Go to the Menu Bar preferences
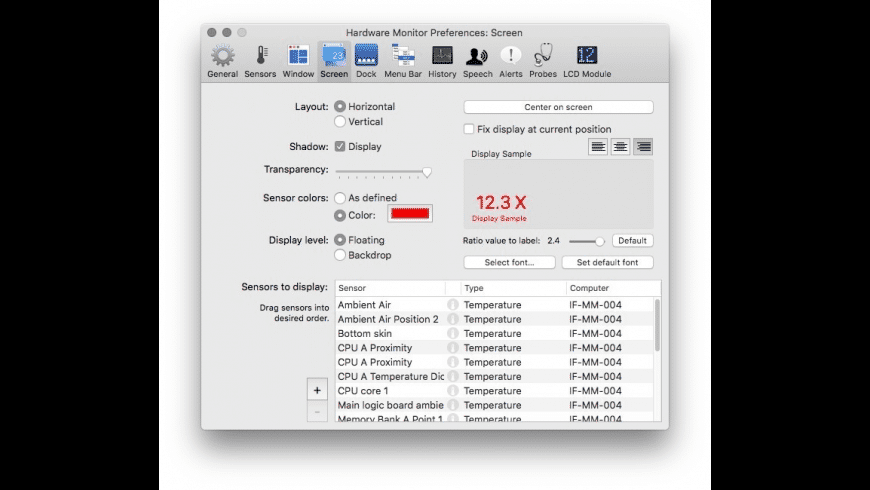This screenshot has width=870, height=490. [403, 62]
